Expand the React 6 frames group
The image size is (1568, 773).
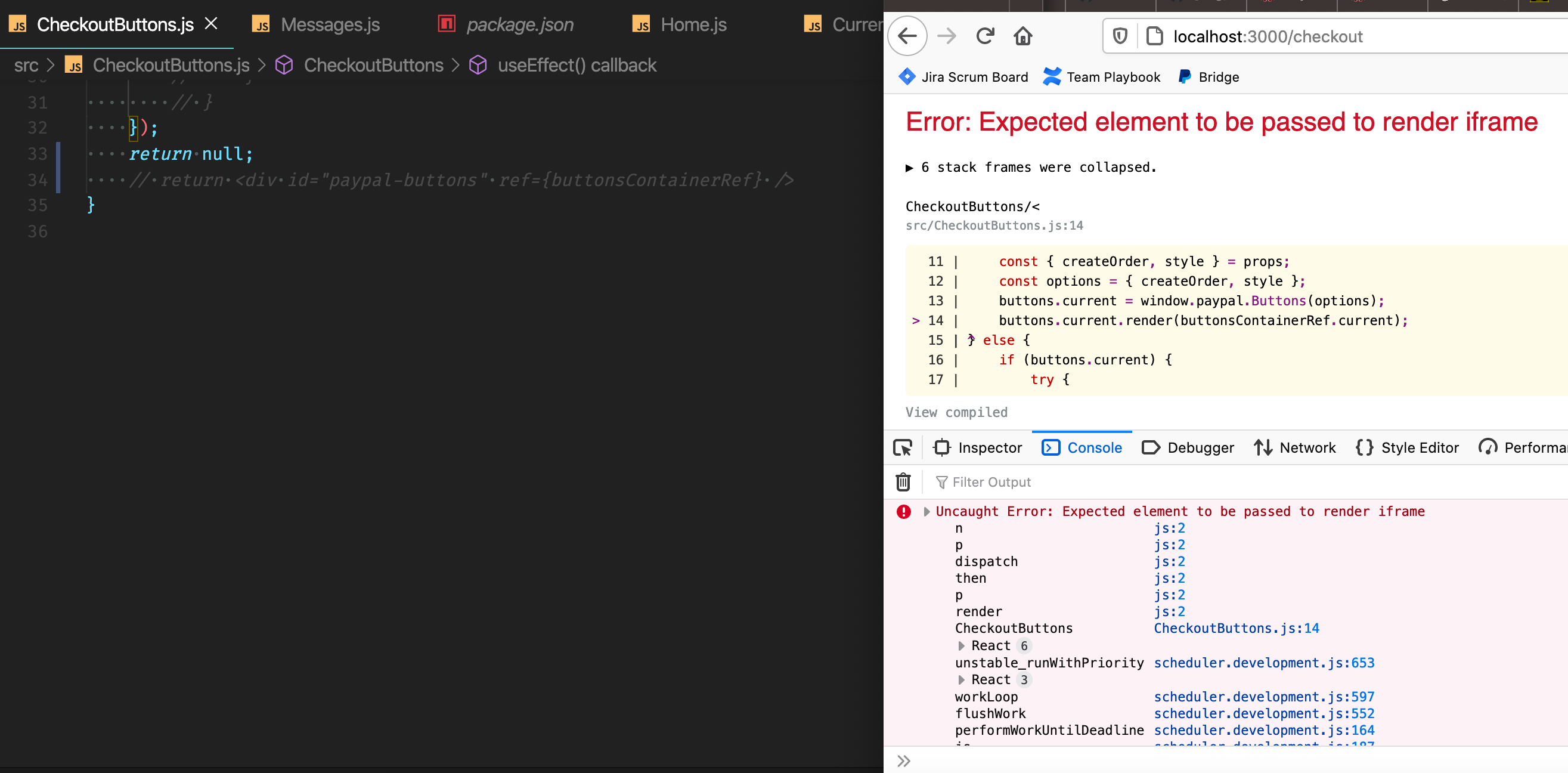(x=961, y=646)
